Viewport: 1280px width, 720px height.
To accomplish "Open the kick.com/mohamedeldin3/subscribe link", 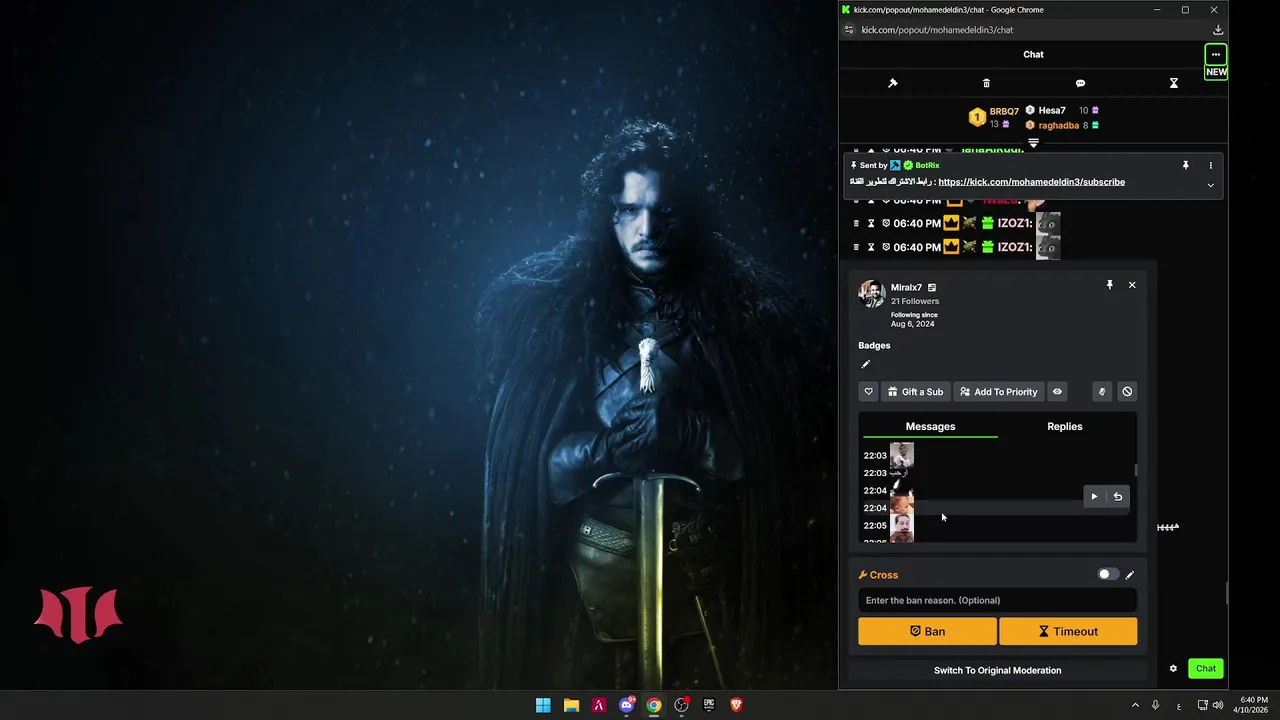I will coord(1031,182).
